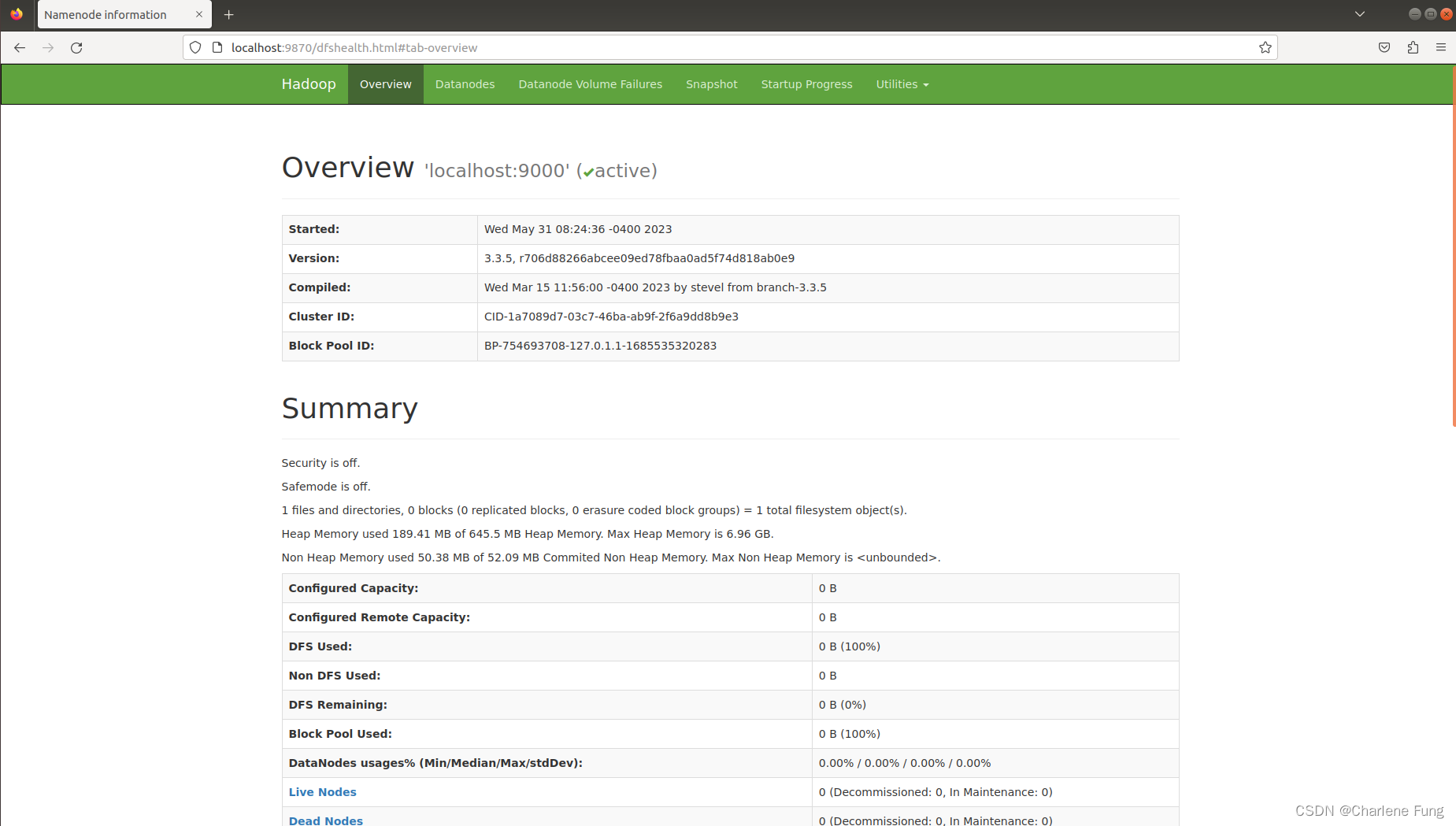Expand the Utilities dropdown menu
This screenshot has height=826, width=1456.
(902, 84)
